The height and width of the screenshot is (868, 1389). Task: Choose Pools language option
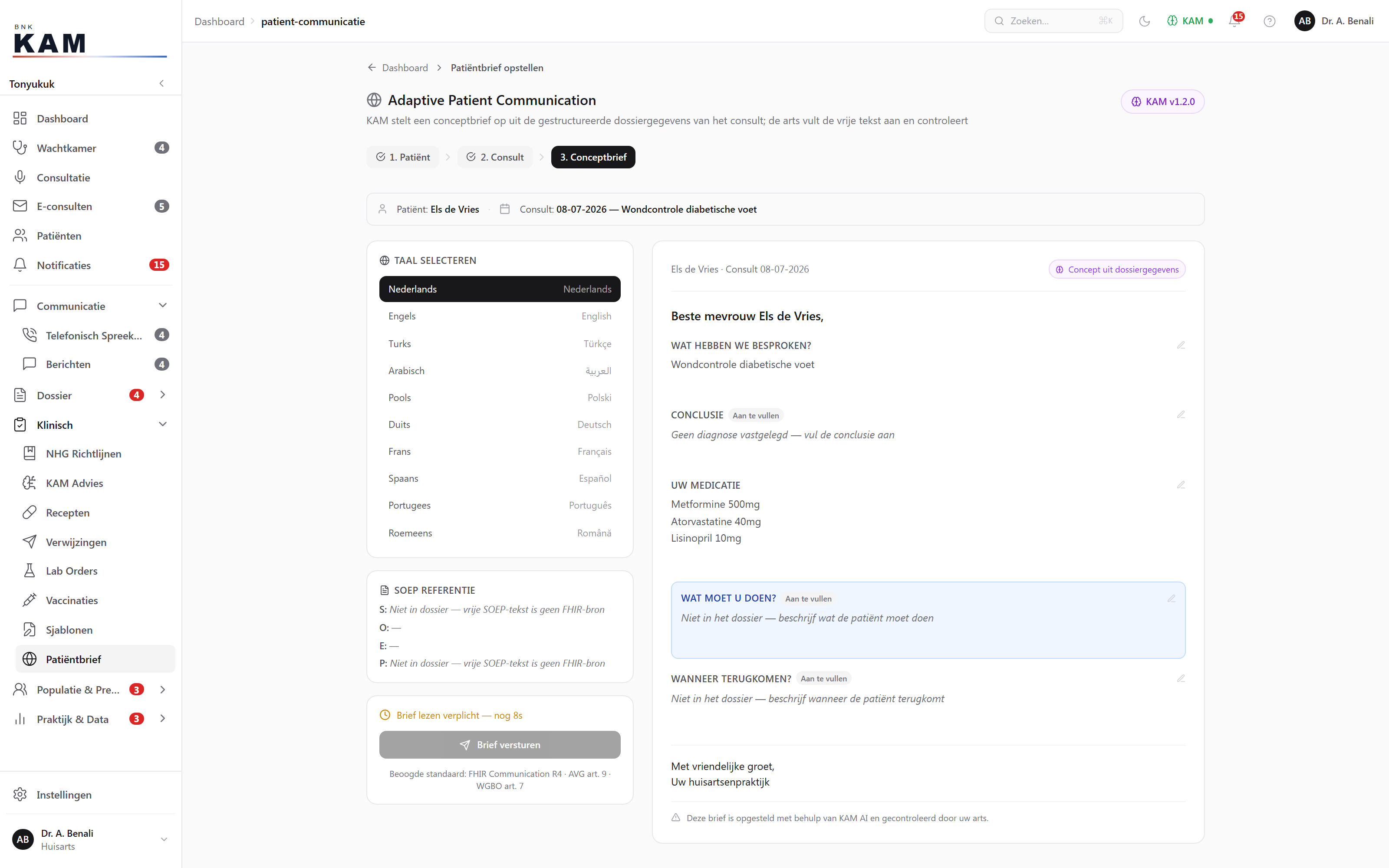499,398
